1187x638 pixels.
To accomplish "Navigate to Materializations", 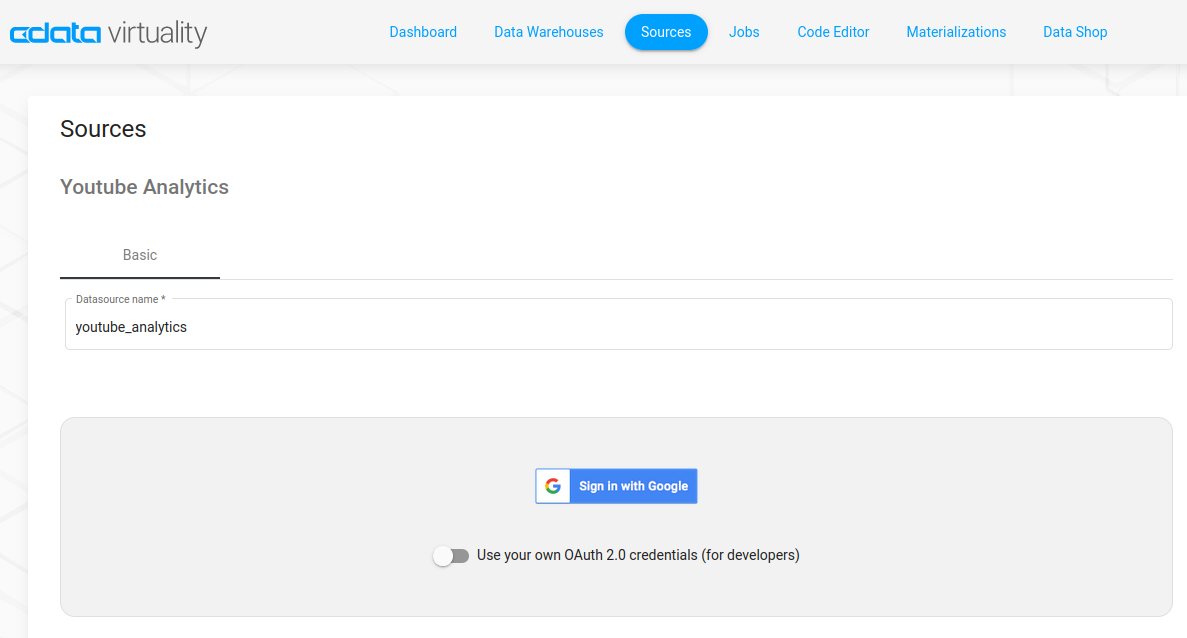I will pyautogui.click(x=956, y=32).
